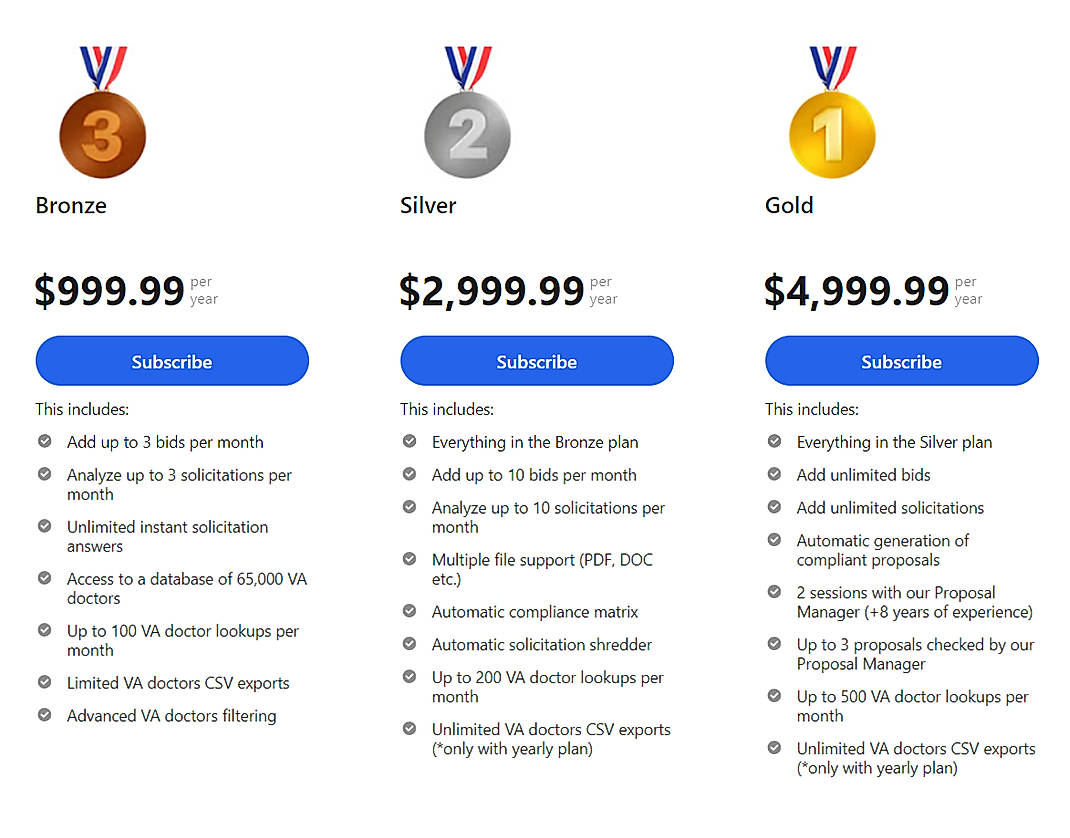Select the Bronze plan heading
Image resolution: width=1070 pixels, height=838 pixels.
tap(70, 206)
